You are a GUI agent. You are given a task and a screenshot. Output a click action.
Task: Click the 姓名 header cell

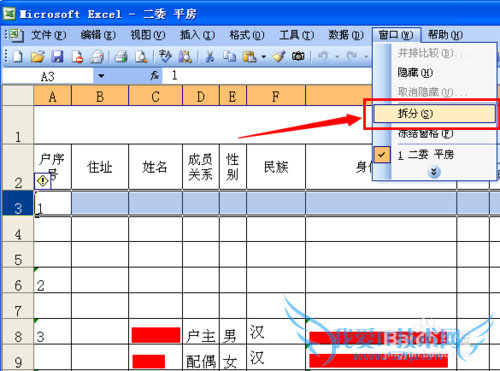[x=155, y=167]
